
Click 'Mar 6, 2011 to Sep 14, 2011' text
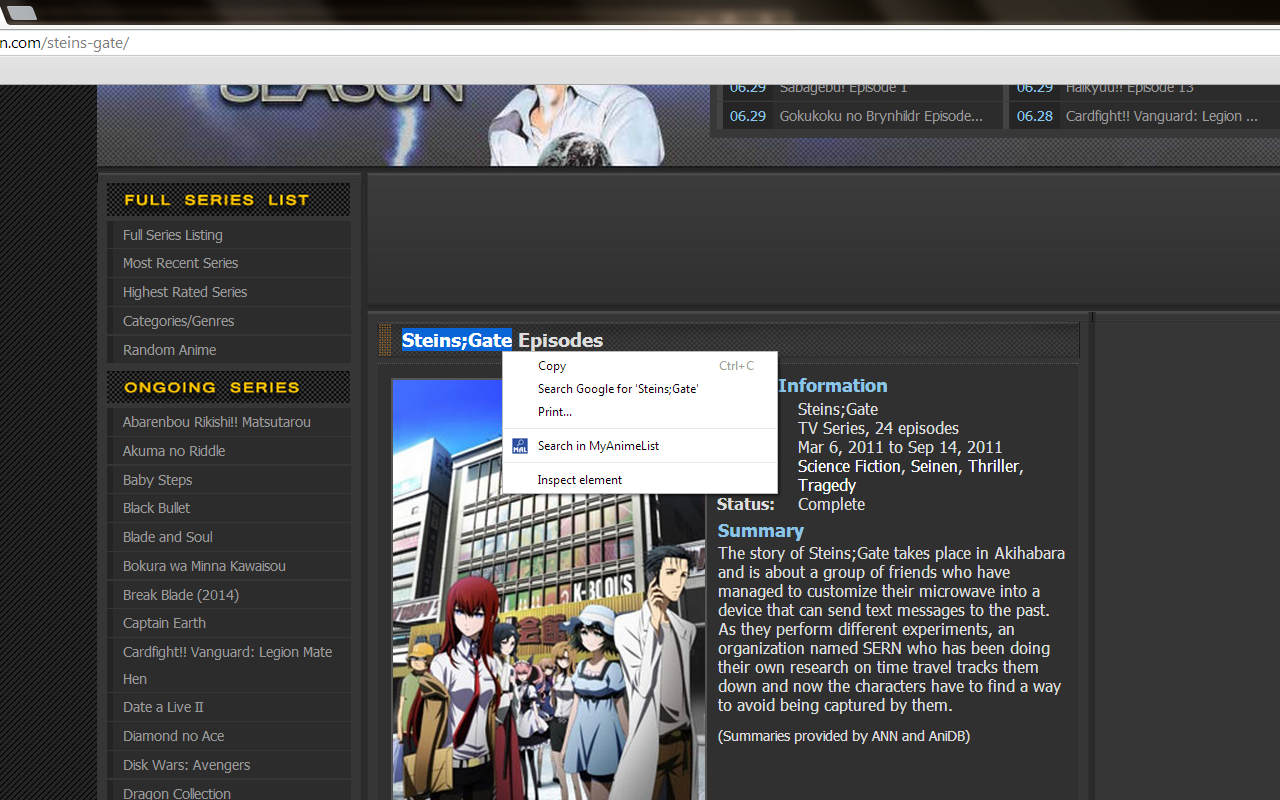tap(900, 447)
